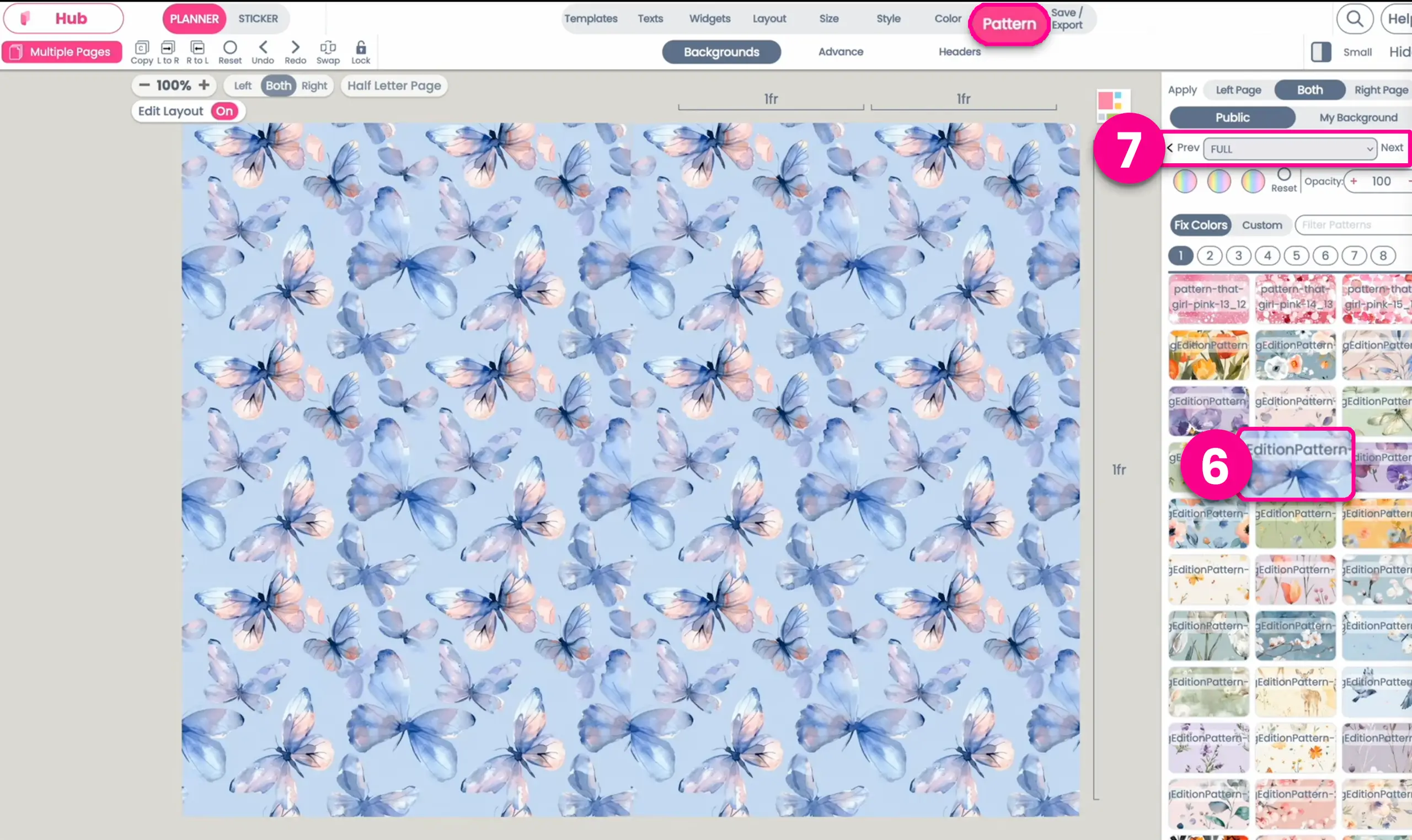
Task: Open the Templates menu
Action: pyautogui.click(x=590, y=18)
